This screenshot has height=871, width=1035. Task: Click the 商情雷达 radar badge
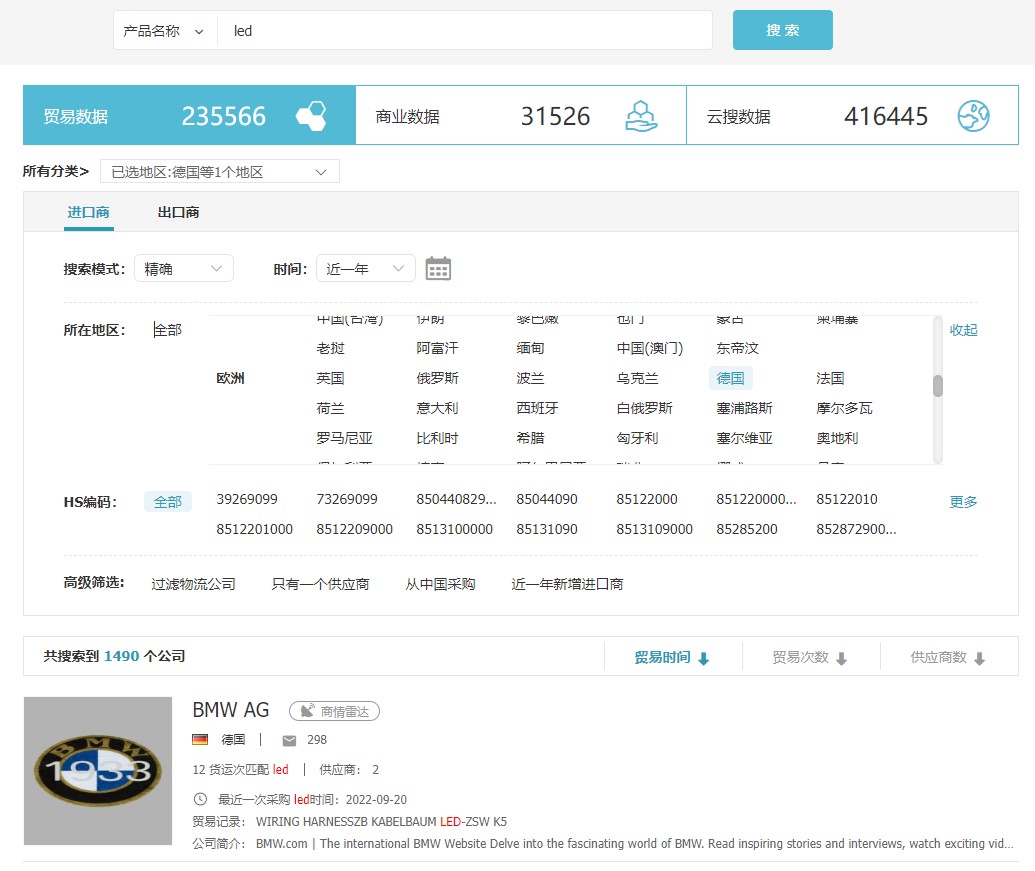pyautogui.click(x=334, y=711)
